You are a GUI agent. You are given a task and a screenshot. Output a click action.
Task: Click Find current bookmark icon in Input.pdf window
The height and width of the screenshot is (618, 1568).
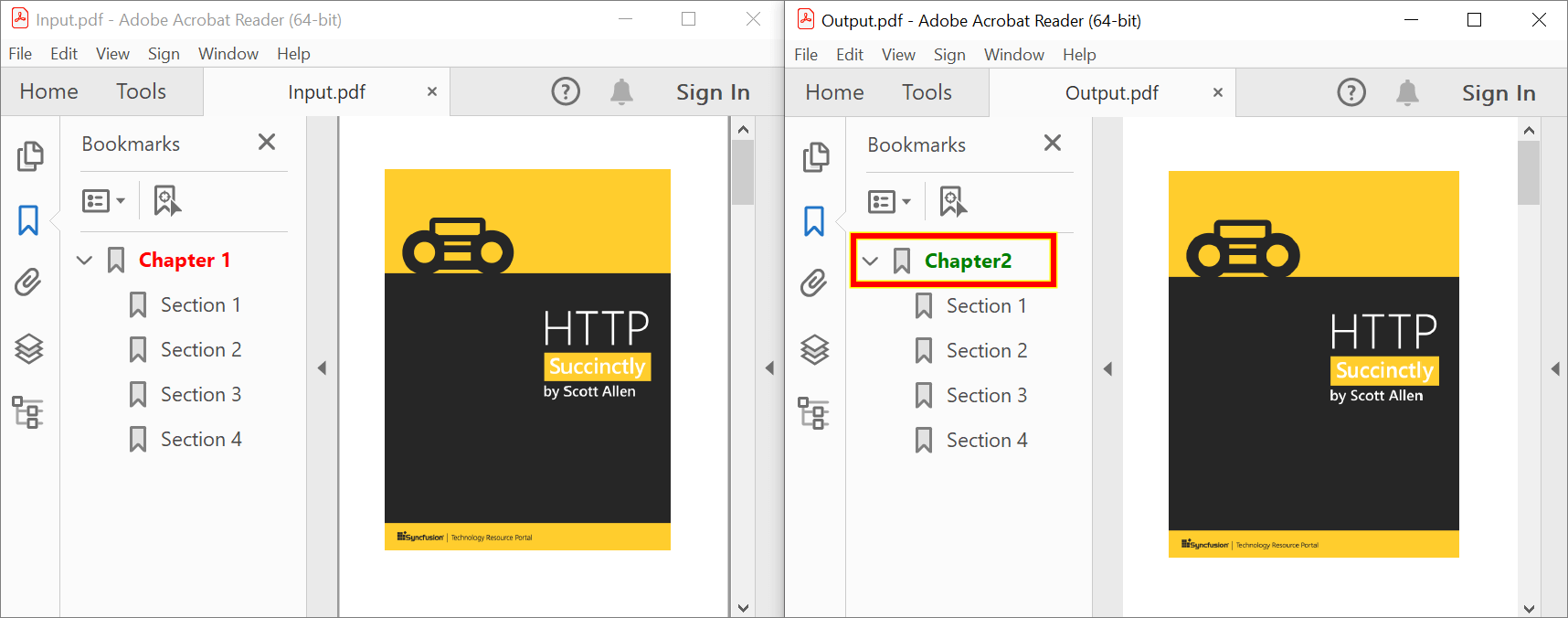pyautogui.click(x=167, y=200)
